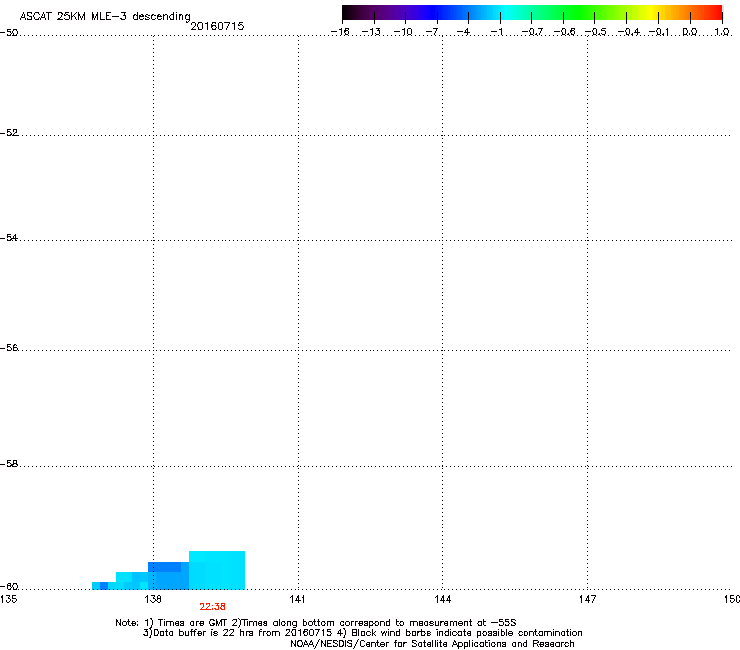Click the light cyan data block near 139E

(x=217, y=570)
